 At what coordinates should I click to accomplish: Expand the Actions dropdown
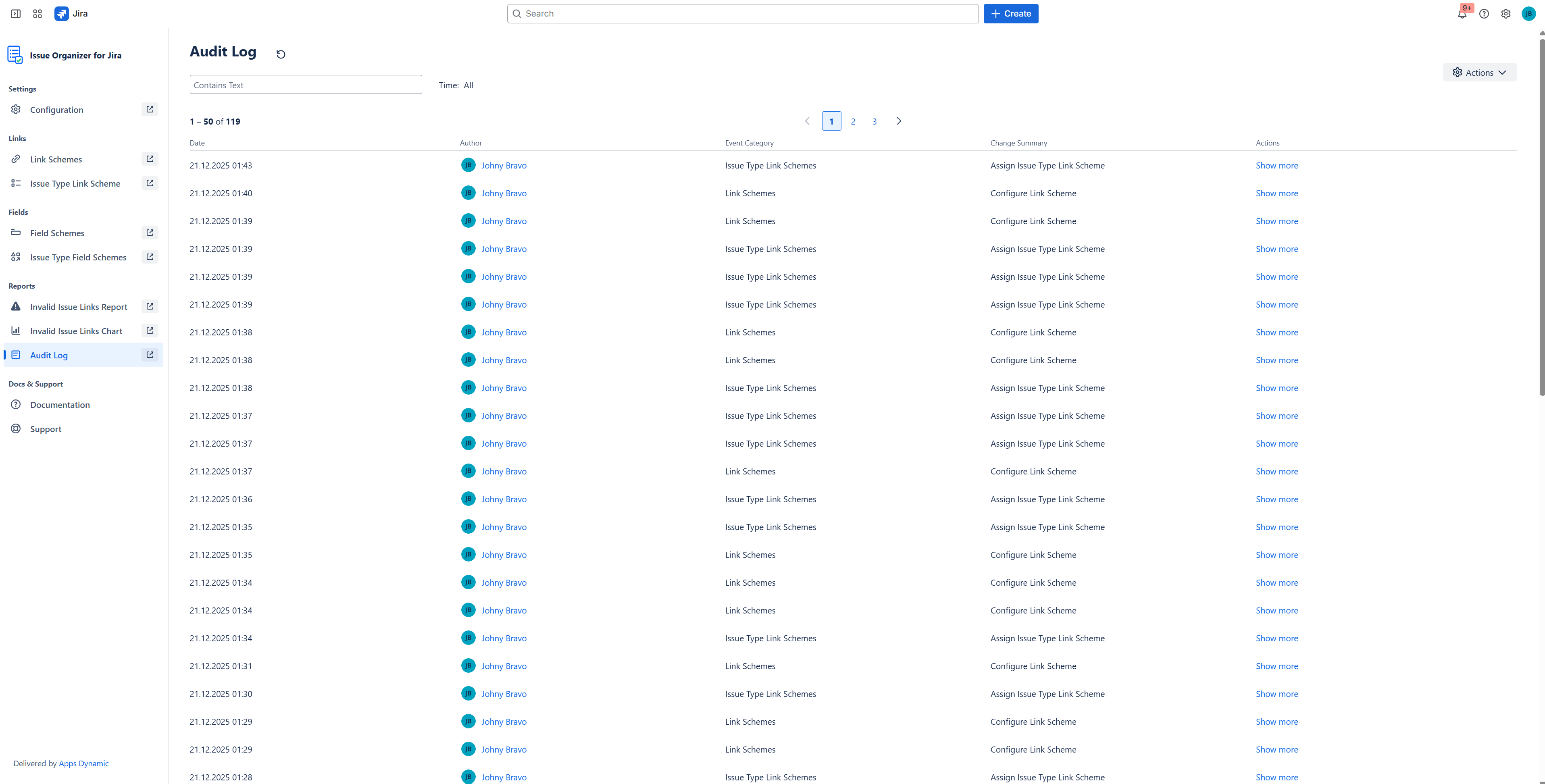(1479, 73)
